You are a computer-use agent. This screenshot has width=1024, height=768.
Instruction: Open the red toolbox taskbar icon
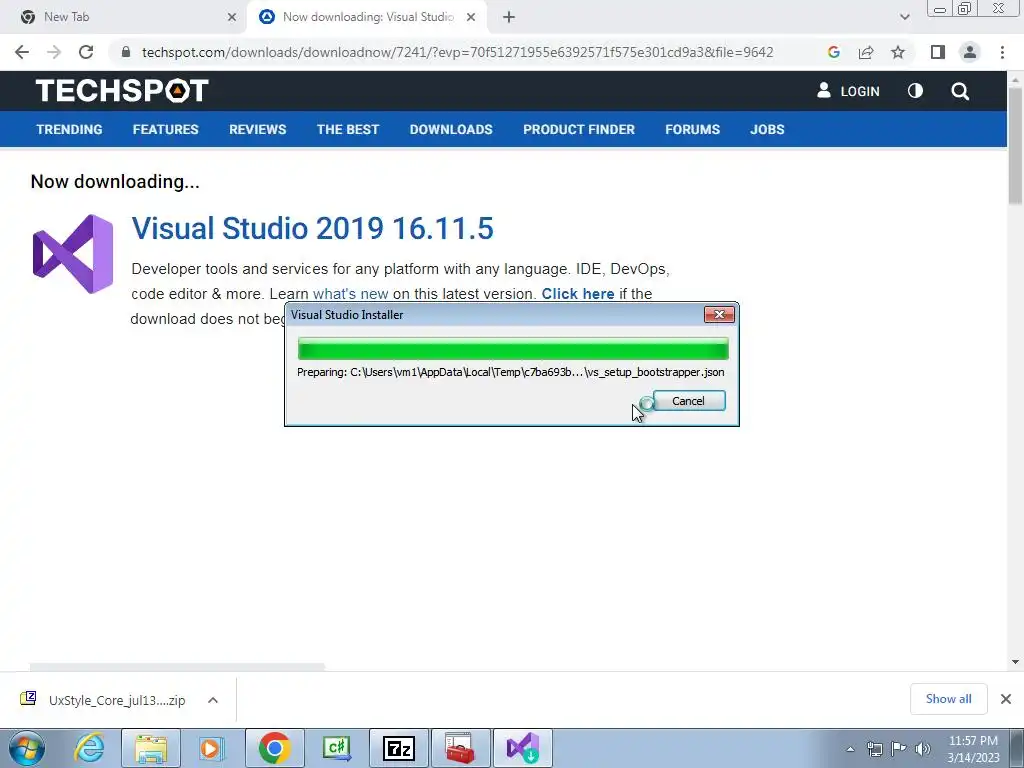click(460, 748)
